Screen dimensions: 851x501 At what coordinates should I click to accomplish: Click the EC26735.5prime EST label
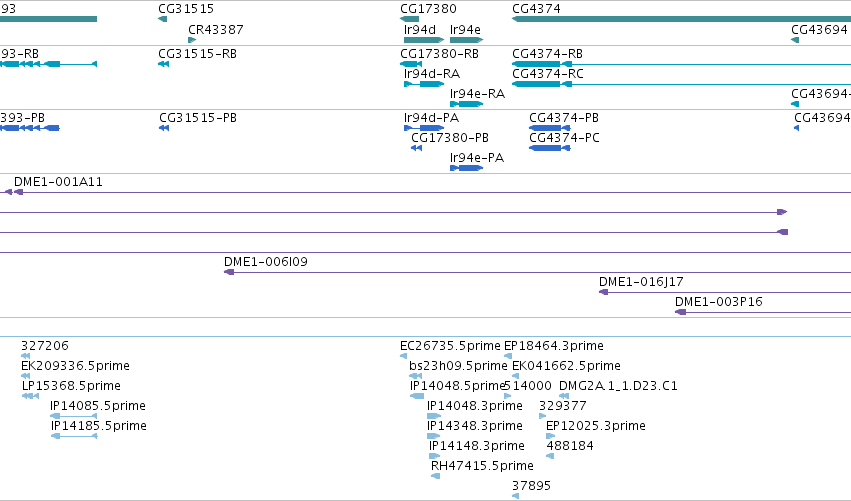450,346
